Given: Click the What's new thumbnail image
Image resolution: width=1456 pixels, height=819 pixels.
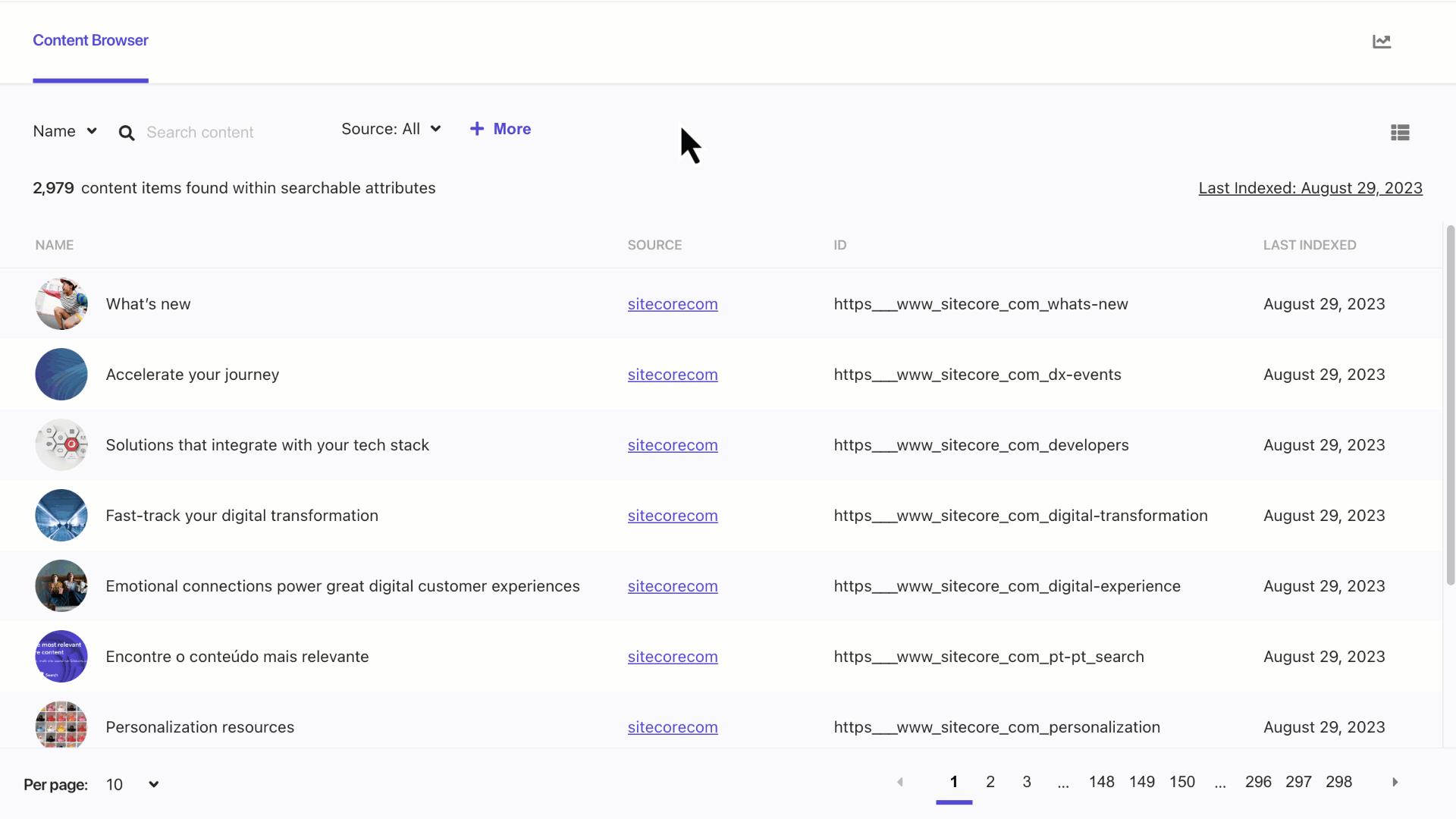Looking at the screenshot, I should coord(62,303).
